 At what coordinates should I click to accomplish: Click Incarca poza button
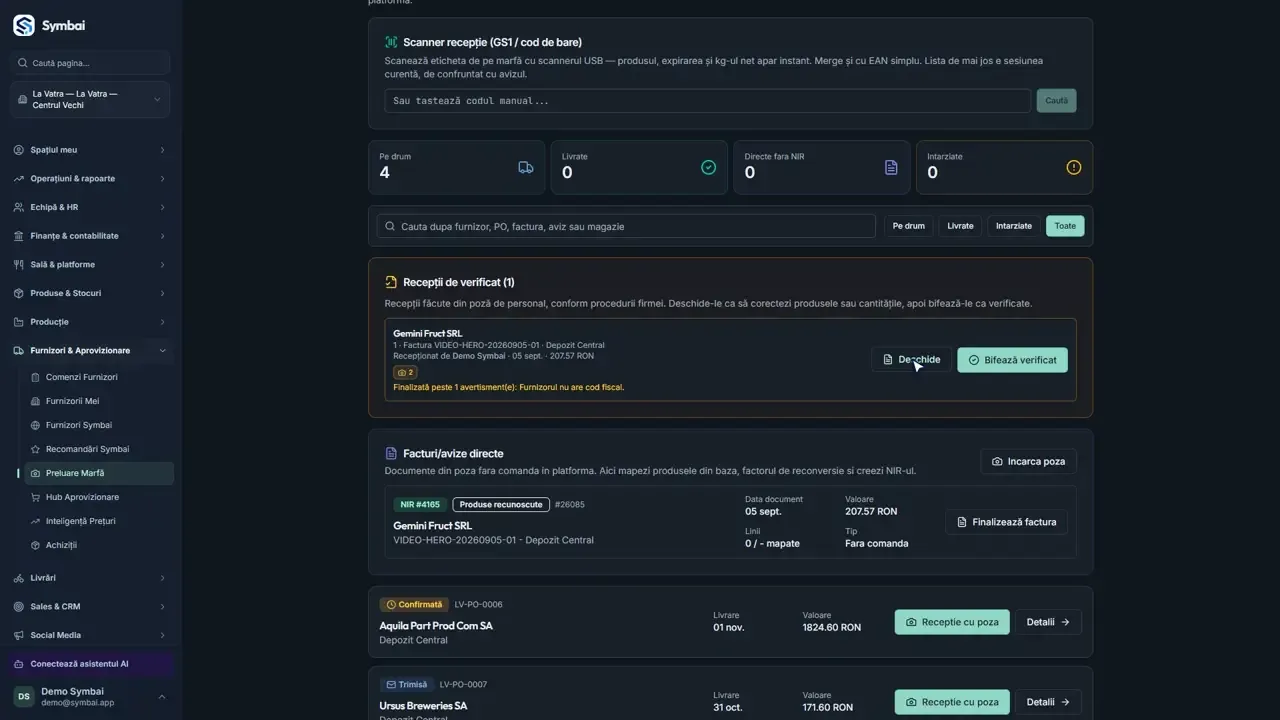1028,462
